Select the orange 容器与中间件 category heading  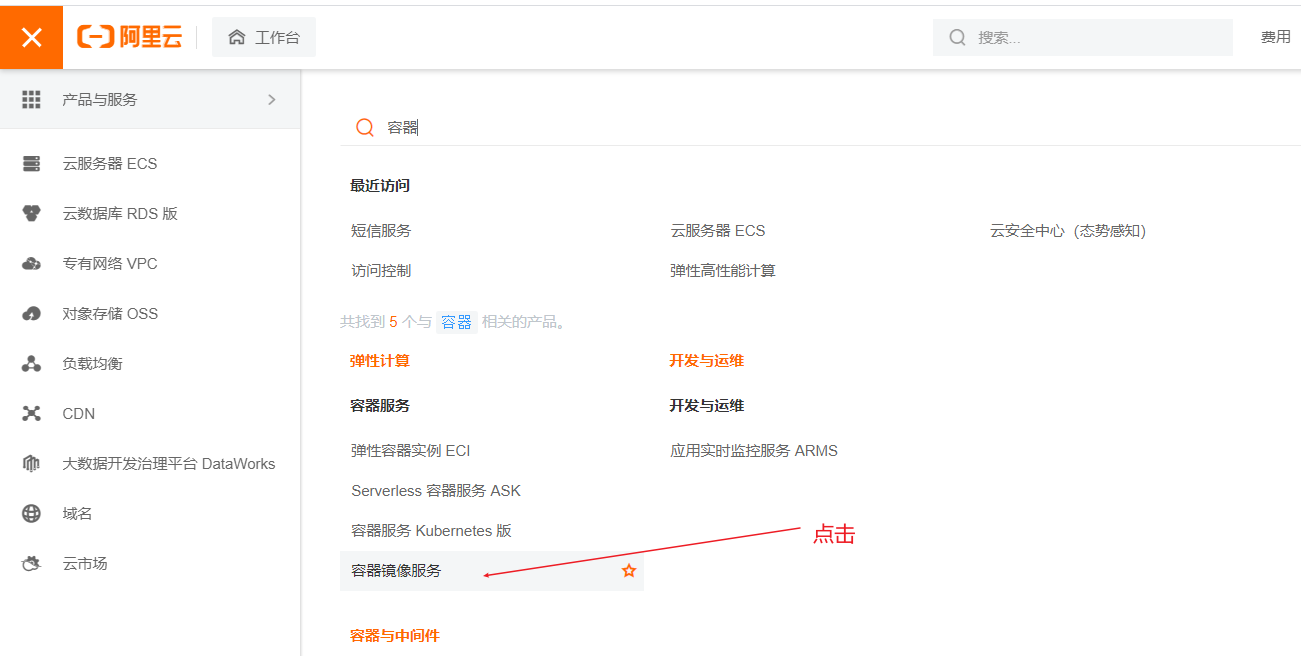click(x=395, y=635)
